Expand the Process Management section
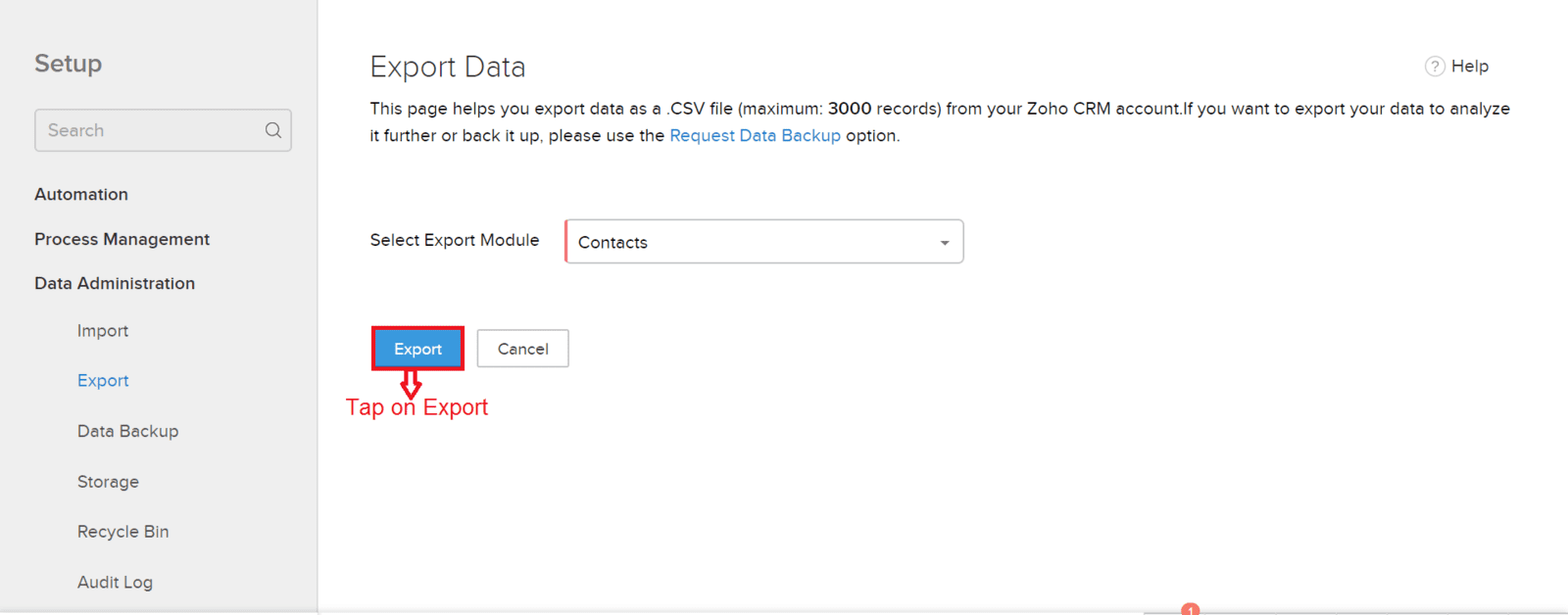This screenshot has height=615, width=1568. click(x=122, y=239)
